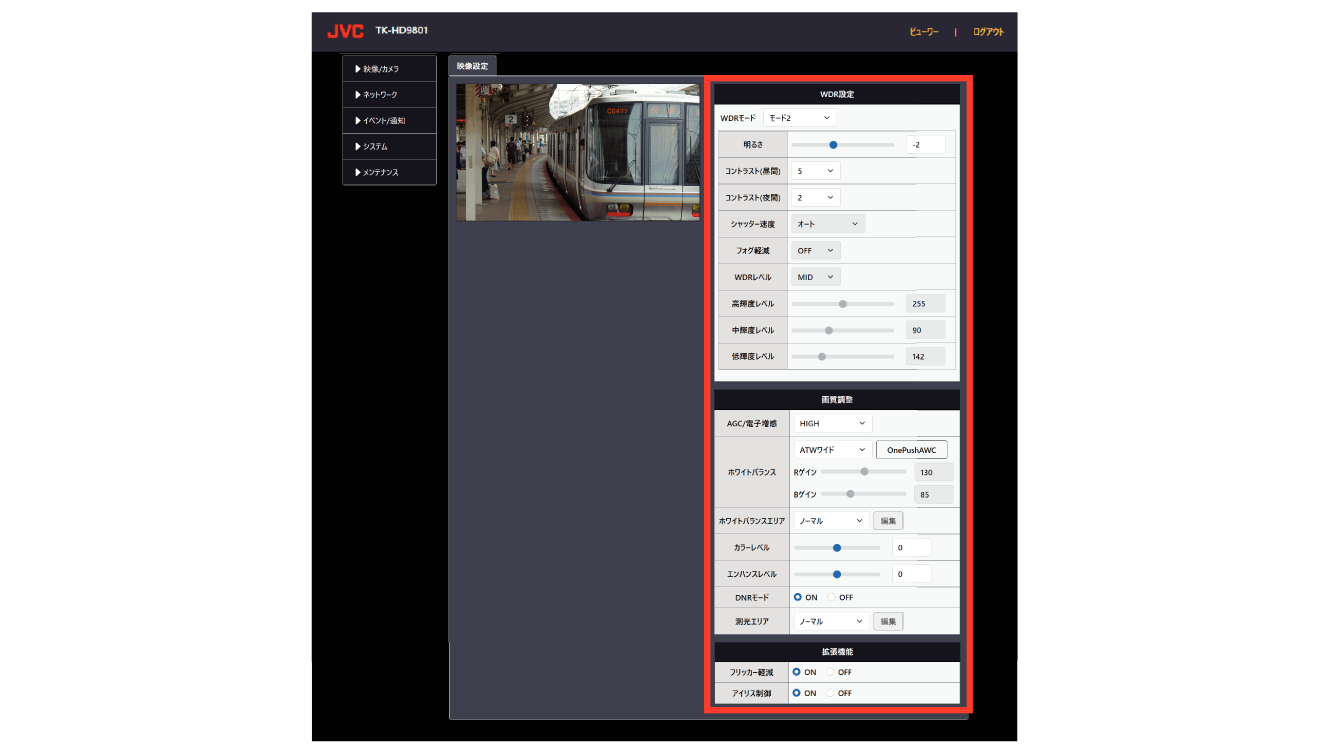This screenshot has height=753, width=1328.
Task: Open the シャッター速度 dropdown
Action: coord(828,224)
